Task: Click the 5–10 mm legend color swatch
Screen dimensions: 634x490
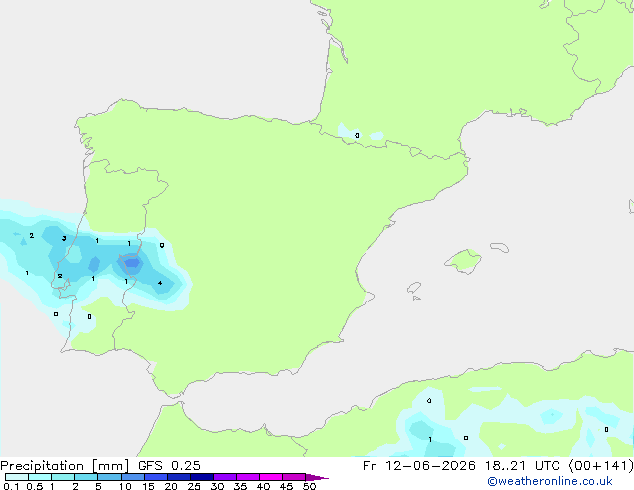Action: (109, 477)
